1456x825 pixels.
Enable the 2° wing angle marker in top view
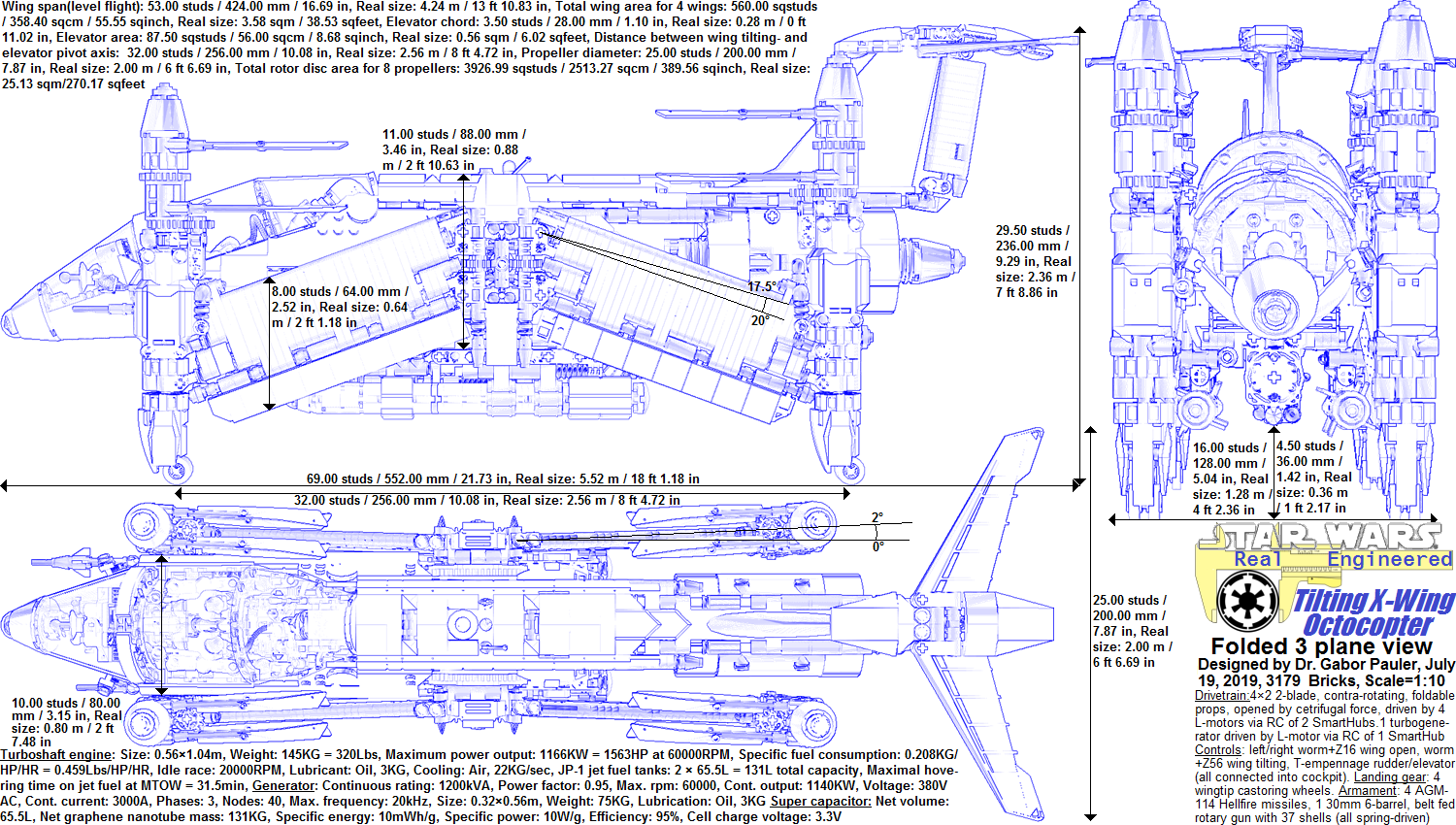[875, 518]
